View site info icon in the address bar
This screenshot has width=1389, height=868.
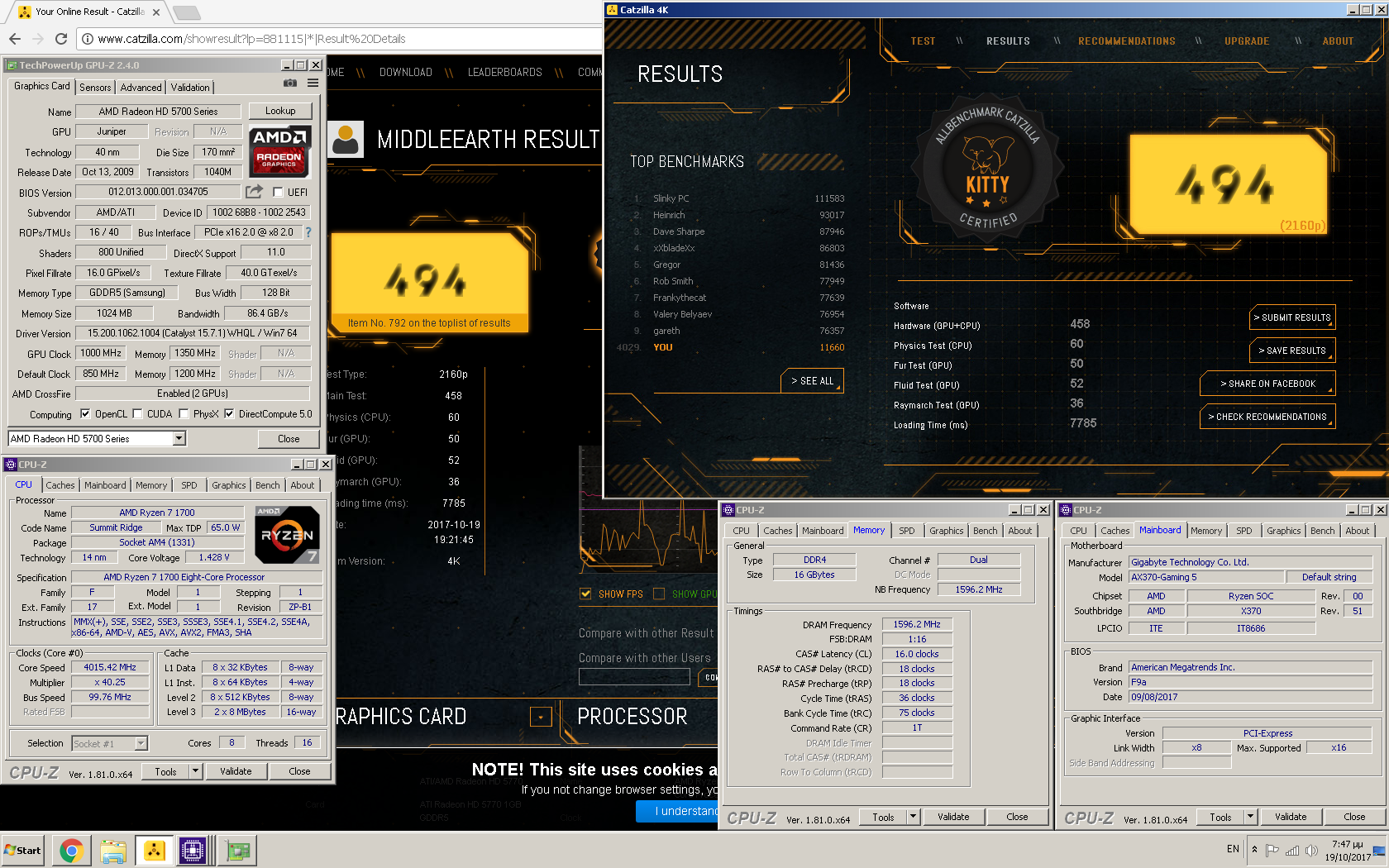[x=87, y=39]
